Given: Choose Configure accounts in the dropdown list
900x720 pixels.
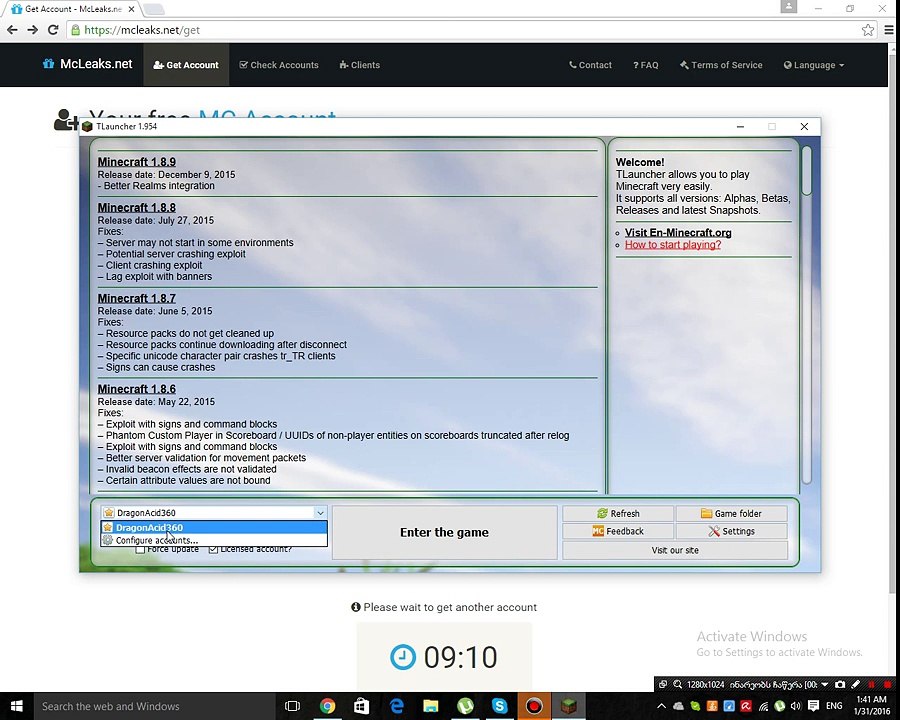Looking at the screenshot, I should [x=214, y=540].
